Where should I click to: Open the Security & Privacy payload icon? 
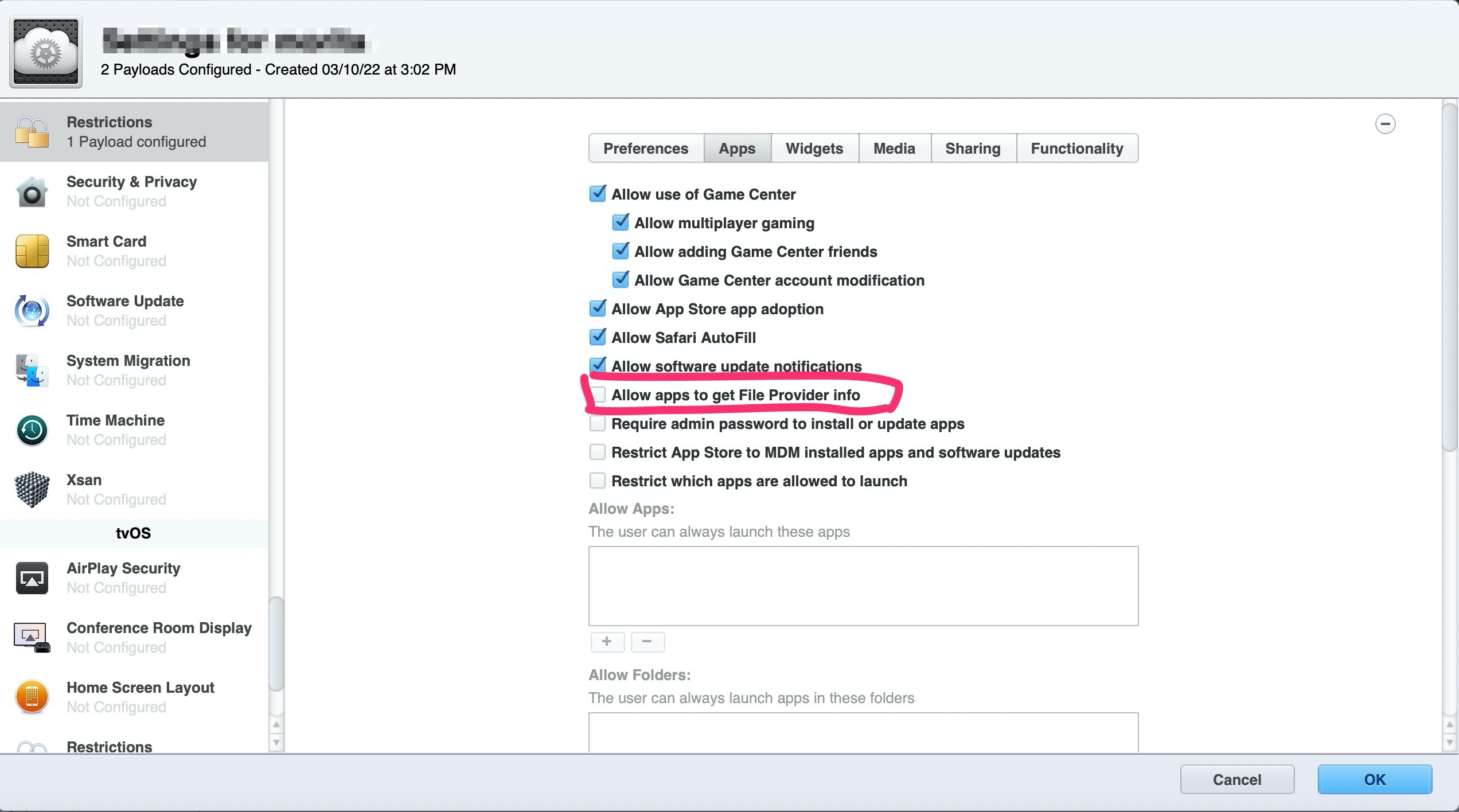click(32, 192)
